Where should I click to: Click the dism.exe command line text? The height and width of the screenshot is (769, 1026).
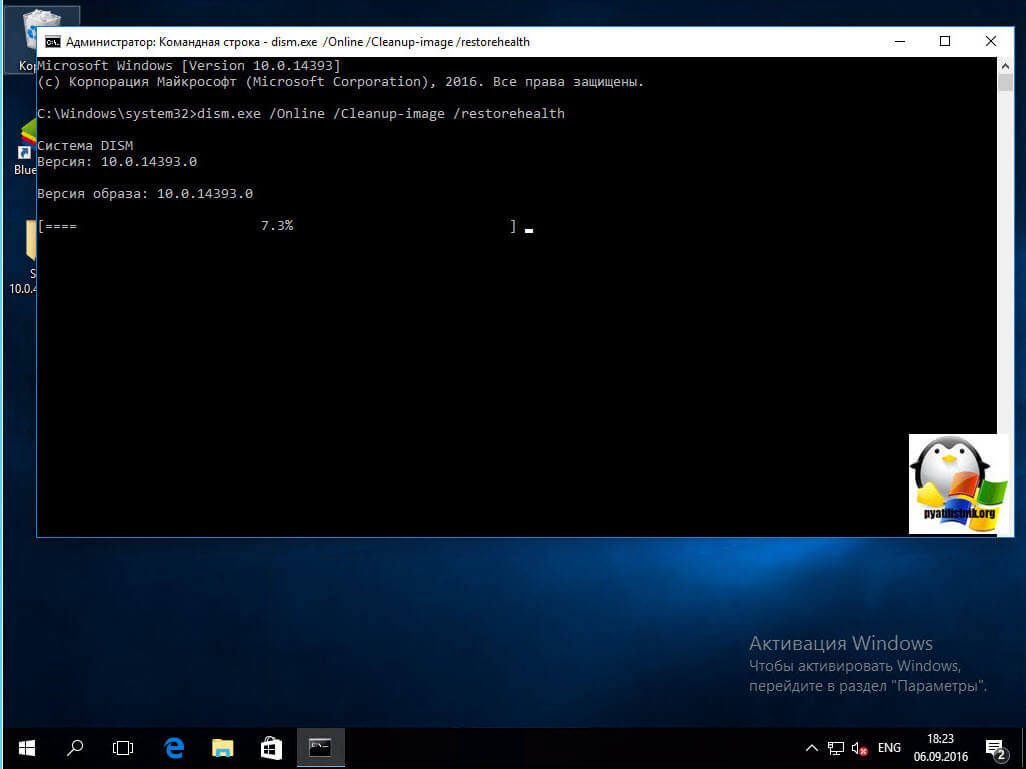381,114
